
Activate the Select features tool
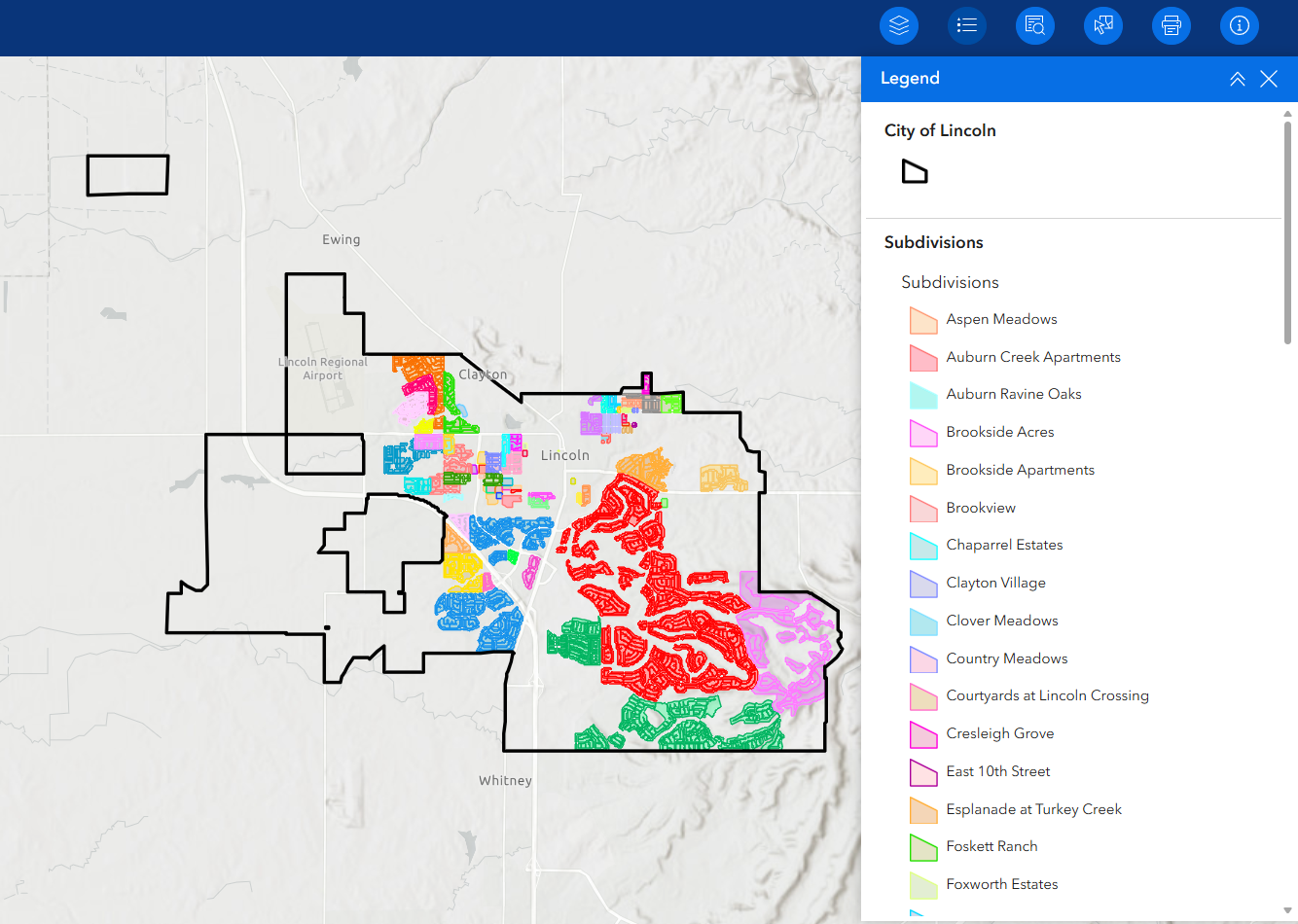coord(1103,25)
